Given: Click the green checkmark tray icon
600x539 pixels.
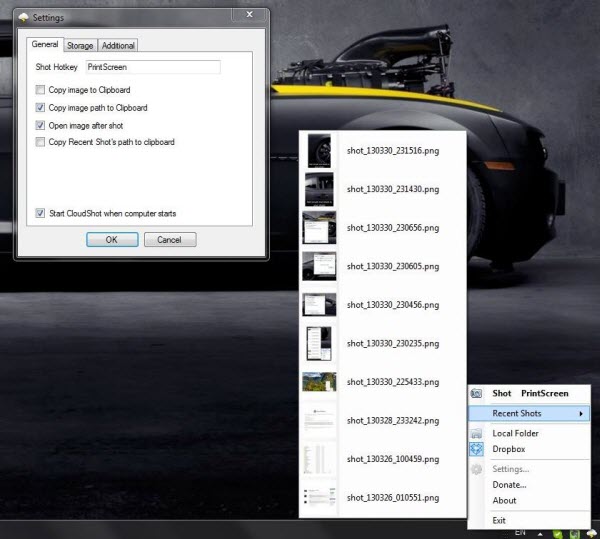Looking at the screenshot, I should click(x=559, y=533).
